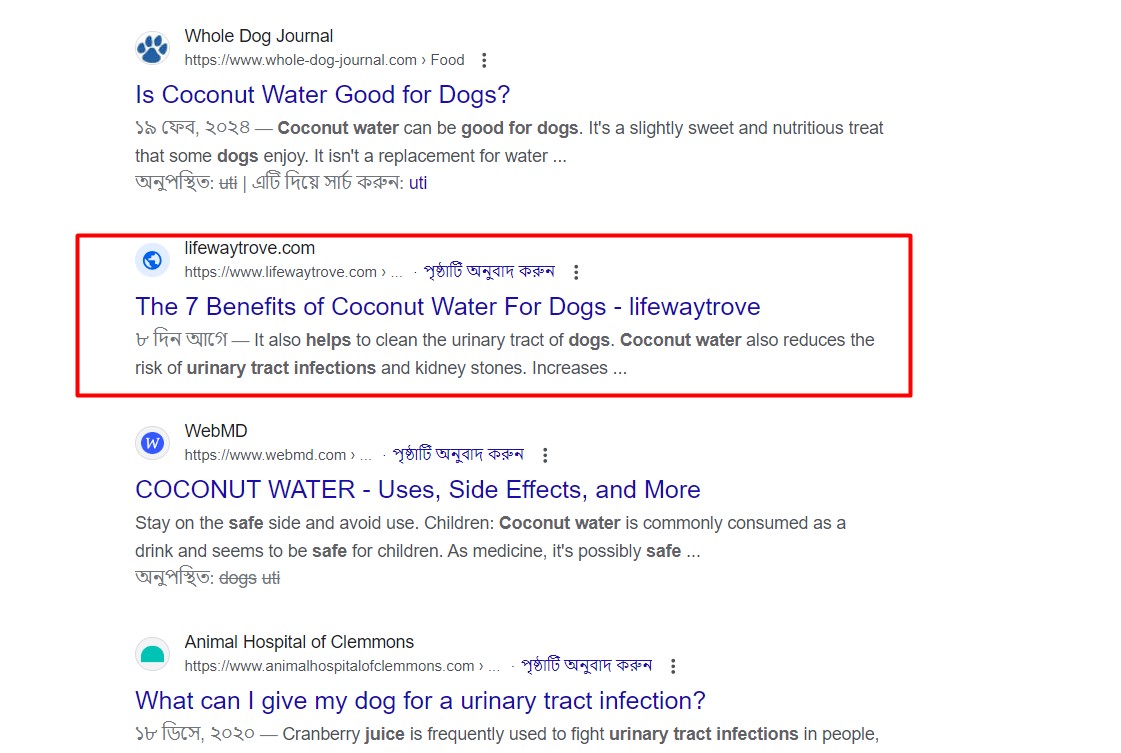Image resolution: width=1121 pixels, height=753 pixels.
Task: Click the lifewaytrove.com site name
Action: tap(250, 248)
